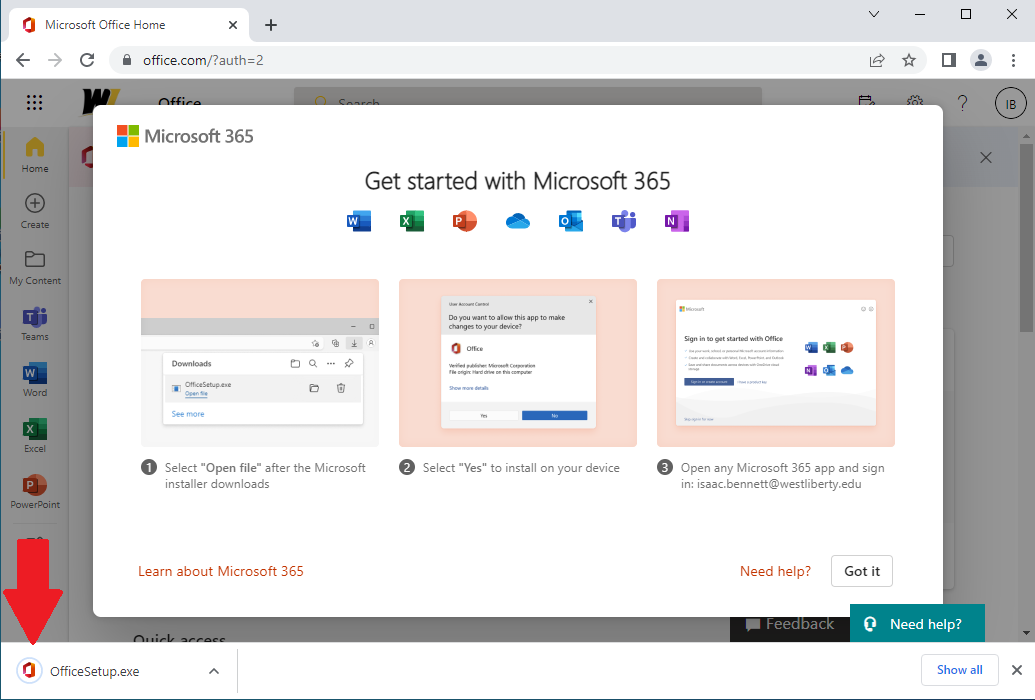
Task: Bookmark this page with the star icon
Action: (x=909, y=60)
